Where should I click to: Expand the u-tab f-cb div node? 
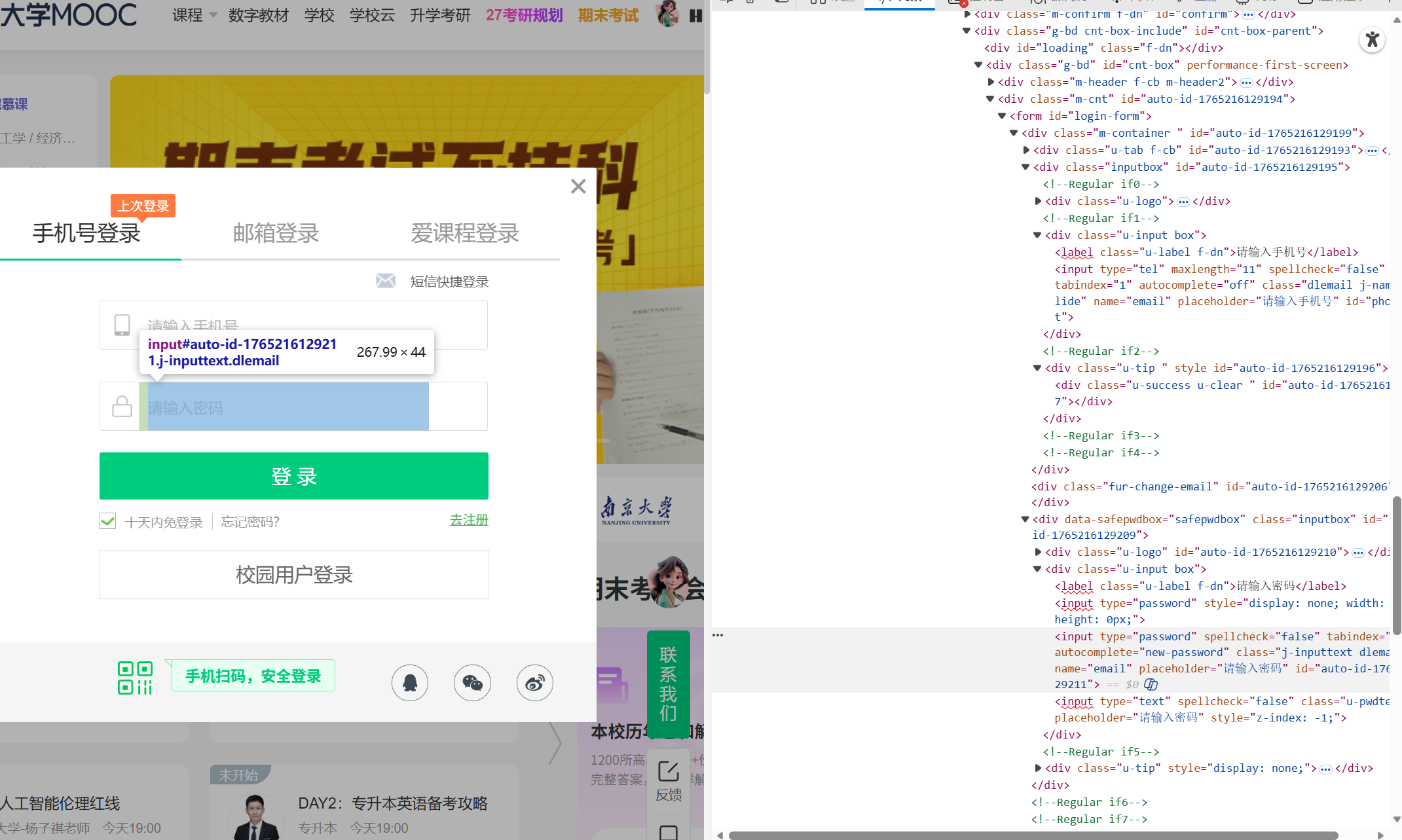(x=1026, y=150)
